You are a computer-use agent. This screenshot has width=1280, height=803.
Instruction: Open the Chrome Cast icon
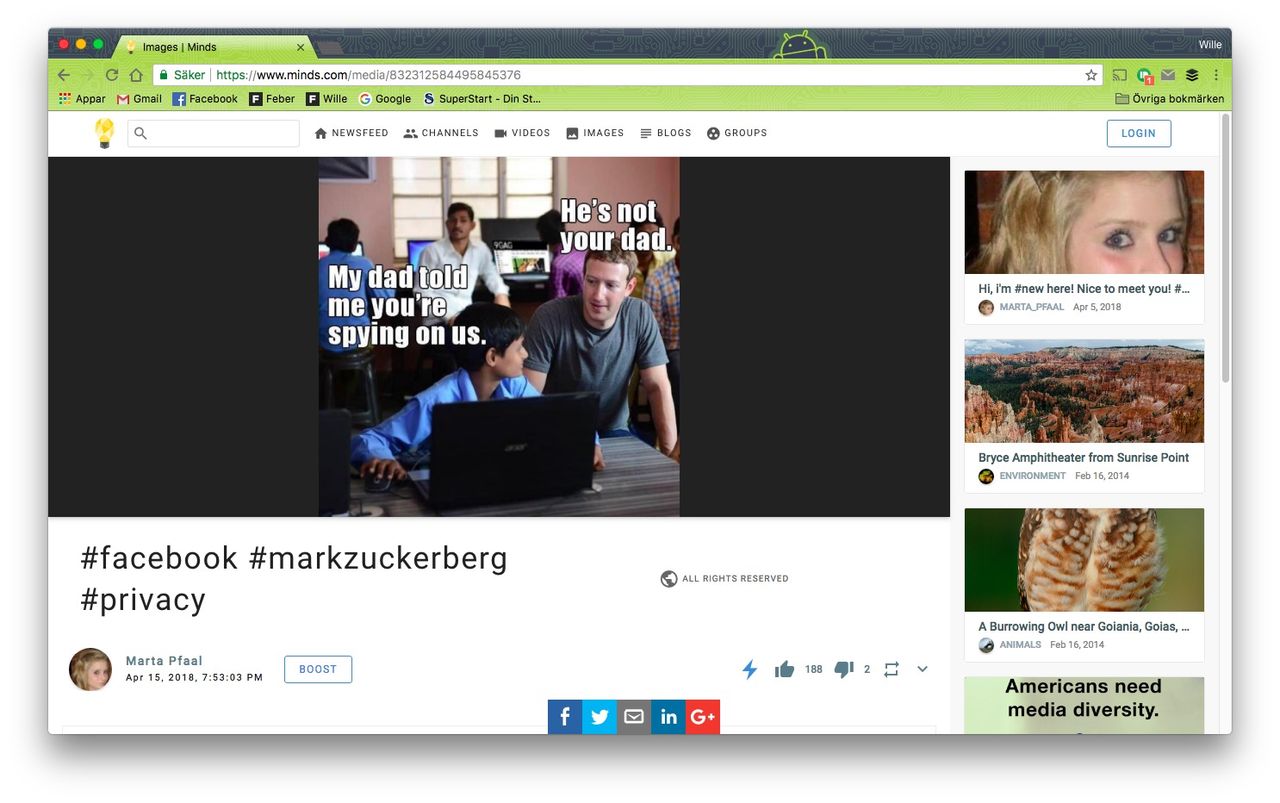(x=1119, y=74)
